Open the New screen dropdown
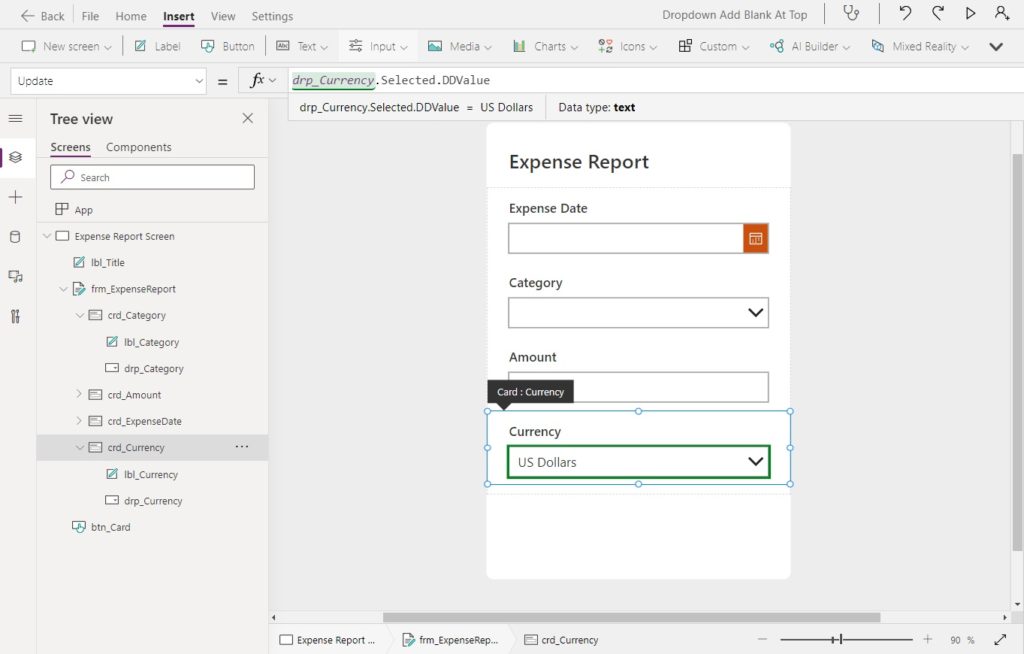This screenshot has height=654, width=1024. point(66,46)
